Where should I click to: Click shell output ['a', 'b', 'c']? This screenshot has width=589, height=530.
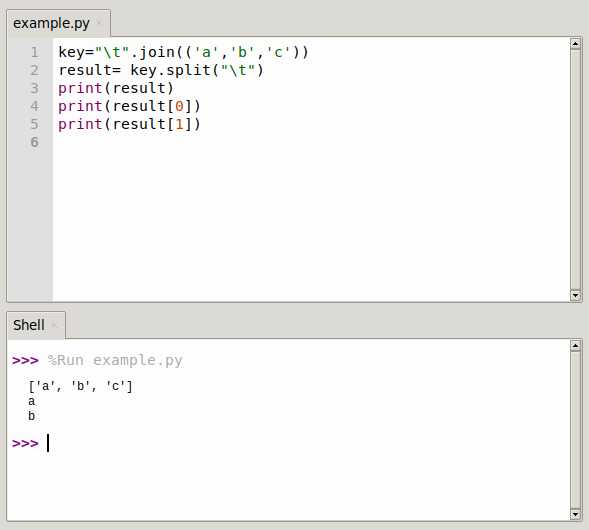point(80,386)
